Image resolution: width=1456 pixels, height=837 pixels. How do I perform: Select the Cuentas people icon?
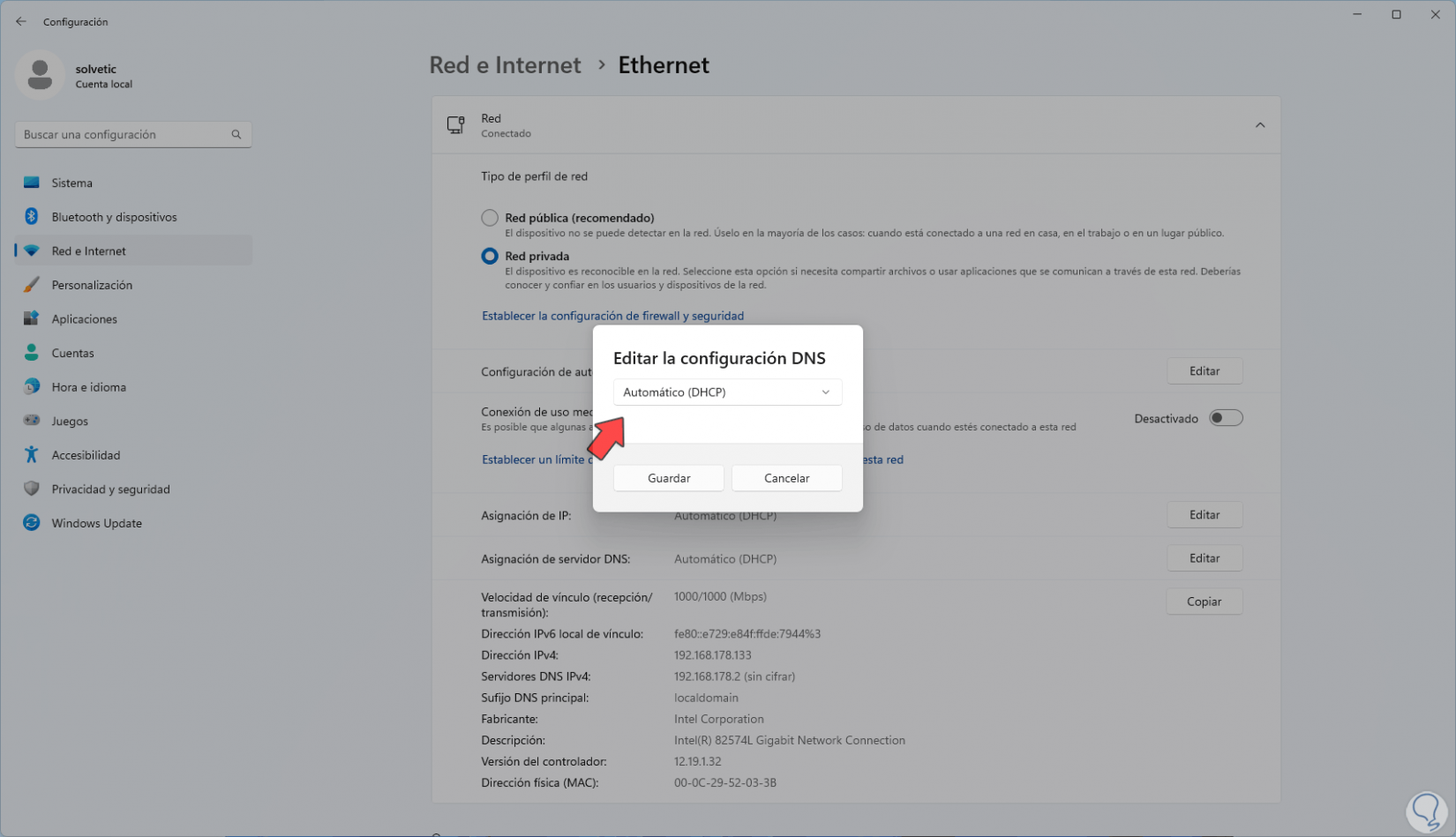(31, 352)
